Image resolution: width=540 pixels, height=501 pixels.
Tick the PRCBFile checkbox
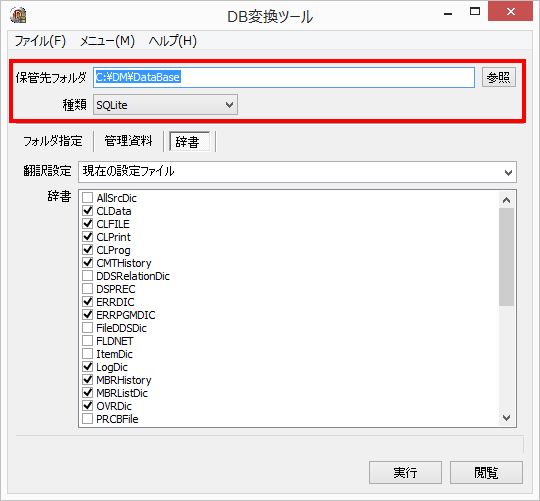coord(87,419)
